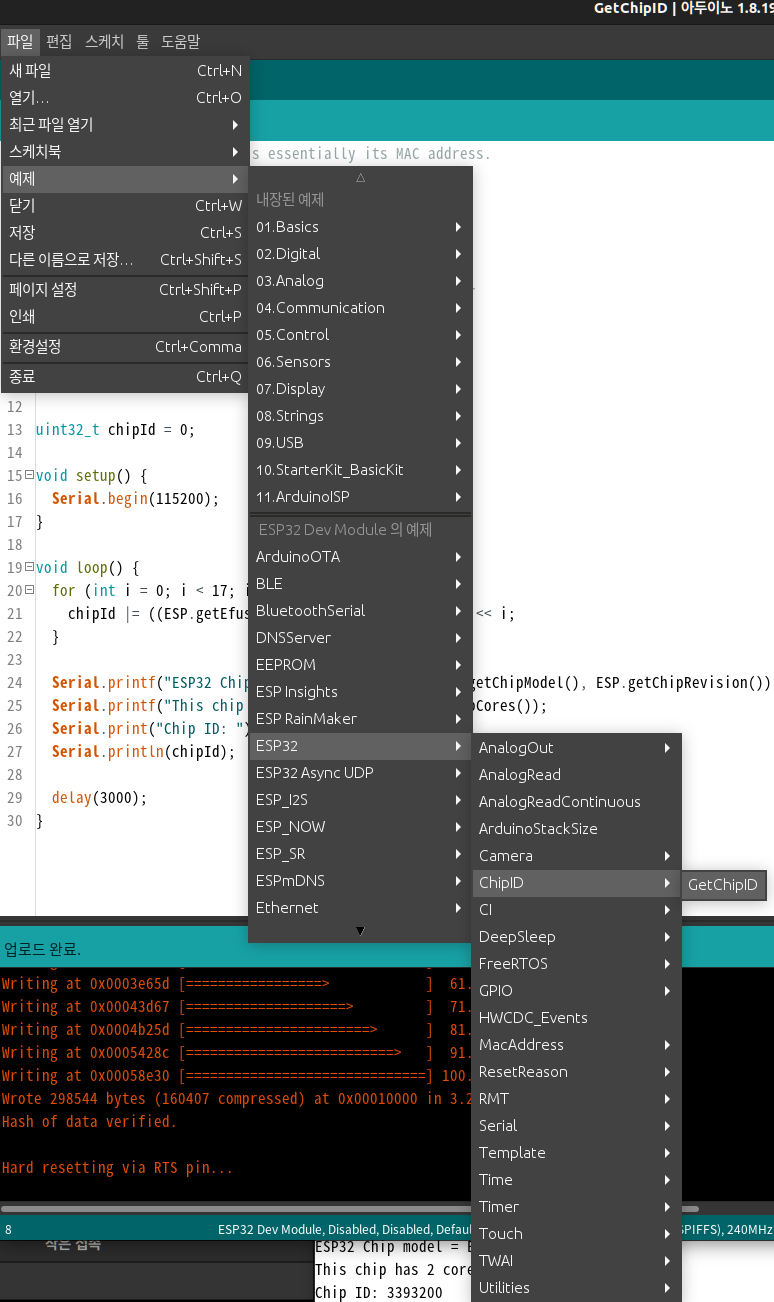
Task: Open the 편집 menu
Action: (x=59, y=42)
